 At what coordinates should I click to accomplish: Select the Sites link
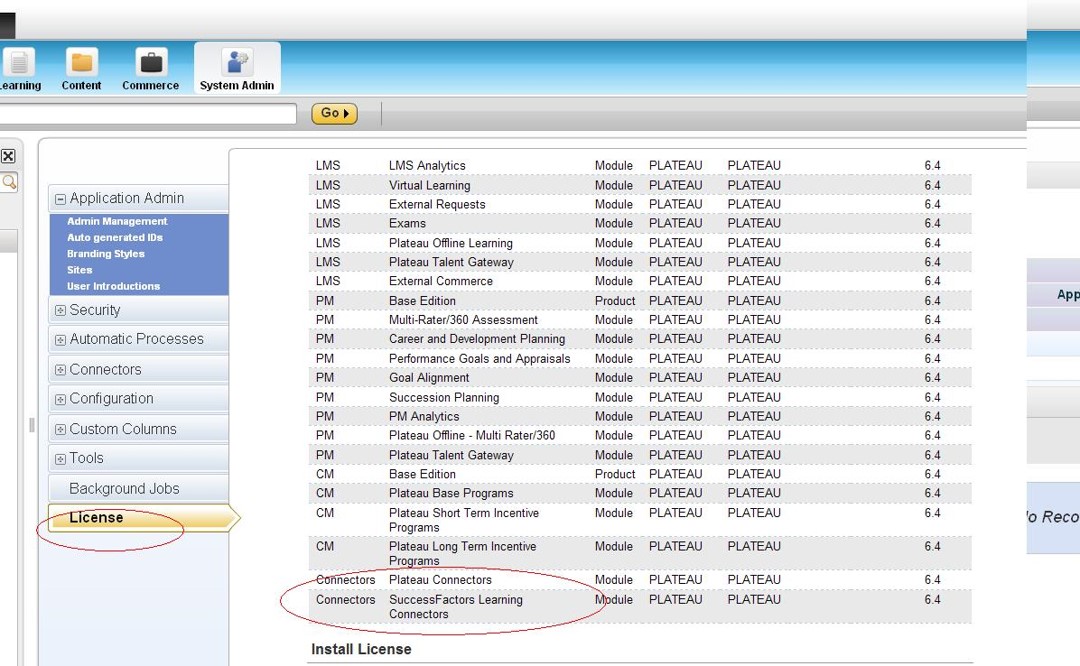tap(80, 270)
